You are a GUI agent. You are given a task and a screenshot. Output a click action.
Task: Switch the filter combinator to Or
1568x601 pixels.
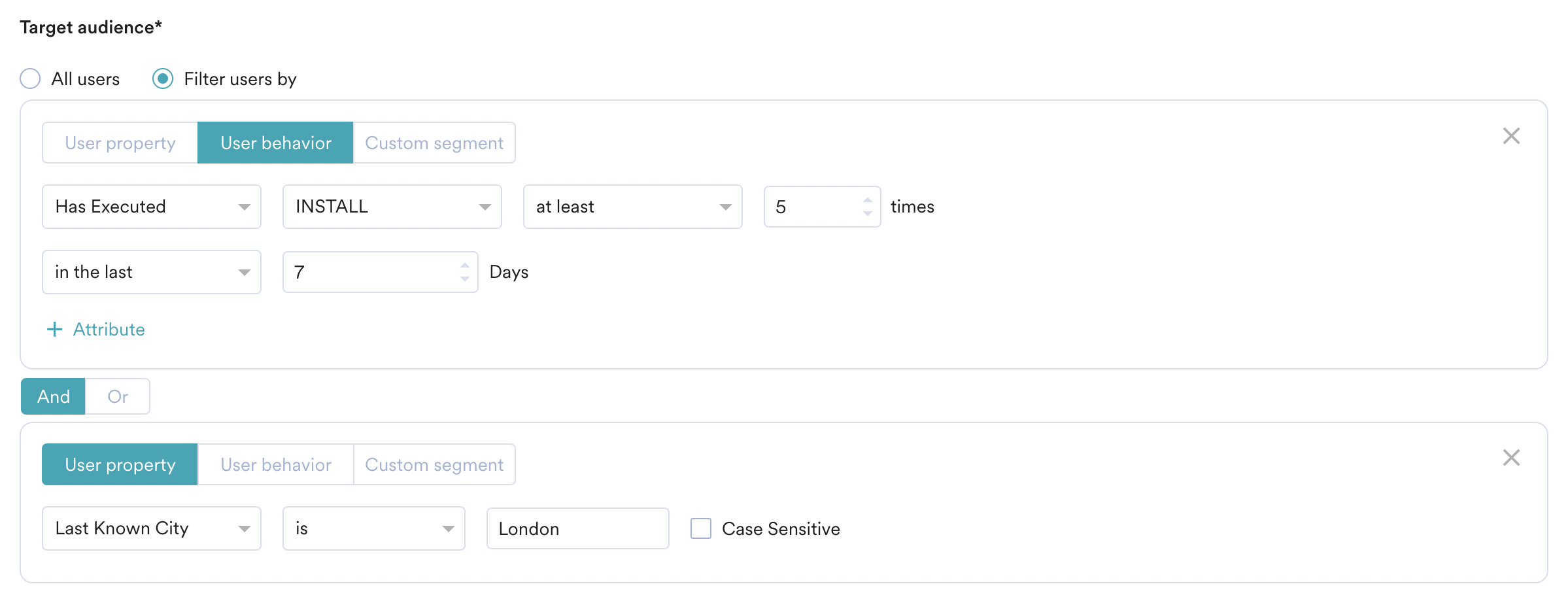tap(118, 396)
